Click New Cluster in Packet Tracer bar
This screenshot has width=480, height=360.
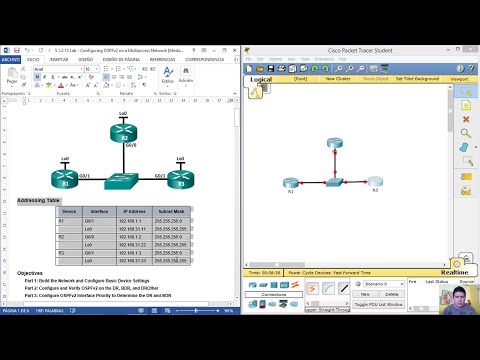[x=338, y=79]
